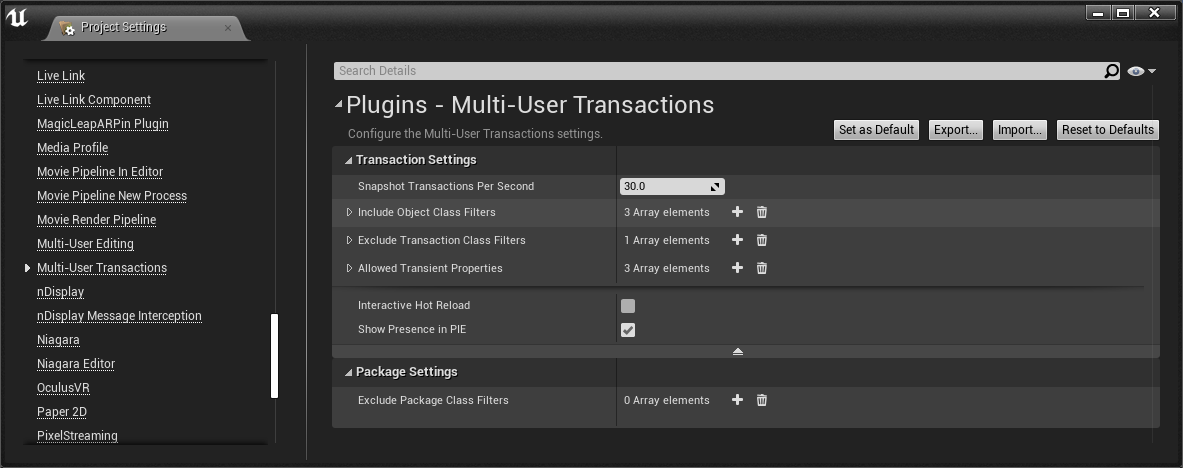Select Multi-User Transactions in sidebar
1183x468 pixels.
(x=102, y=268)
